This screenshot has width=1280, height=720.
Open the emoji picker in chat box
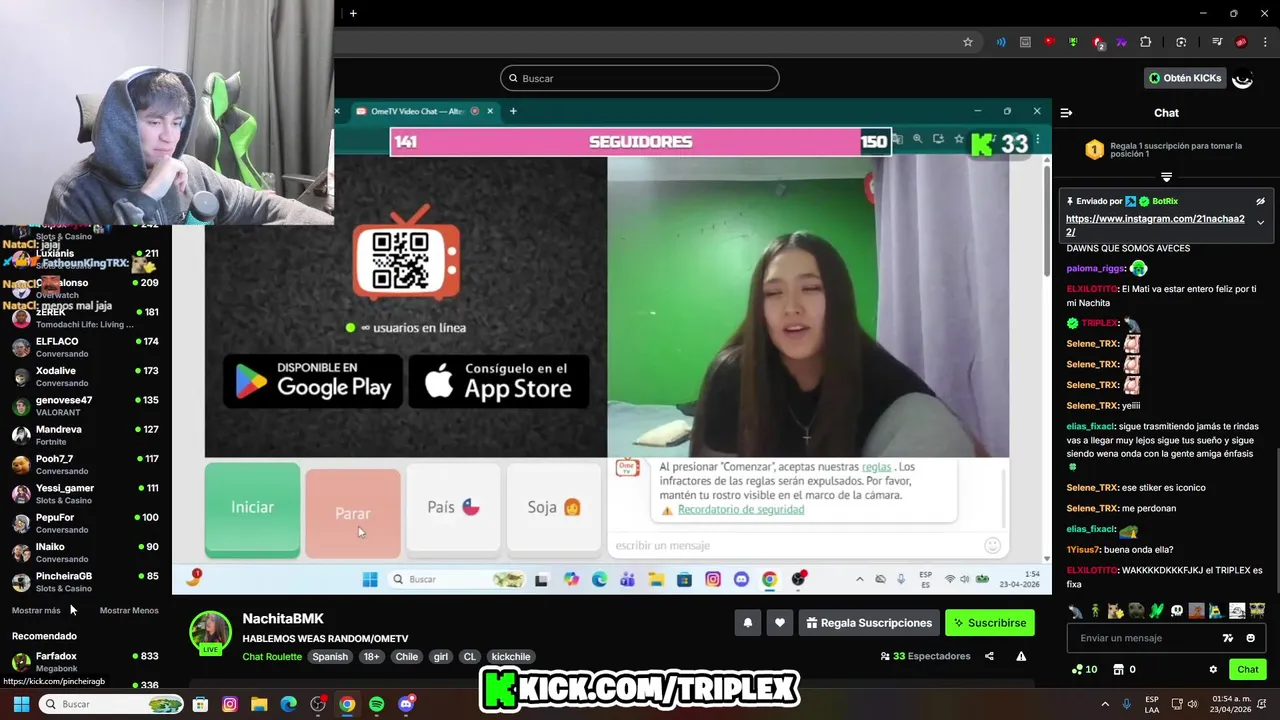[x=1250, y=638]
